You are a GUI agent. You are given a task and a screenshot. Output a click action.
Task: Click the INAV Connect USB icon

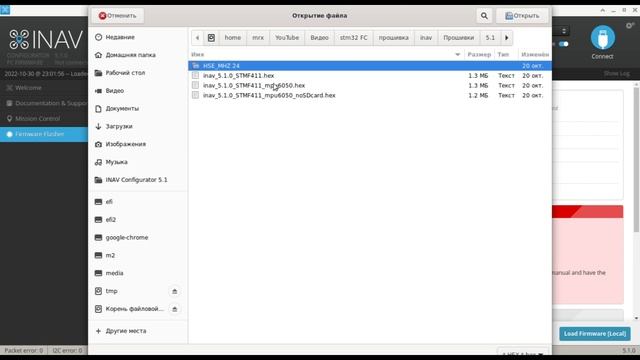tap(602, 38)
